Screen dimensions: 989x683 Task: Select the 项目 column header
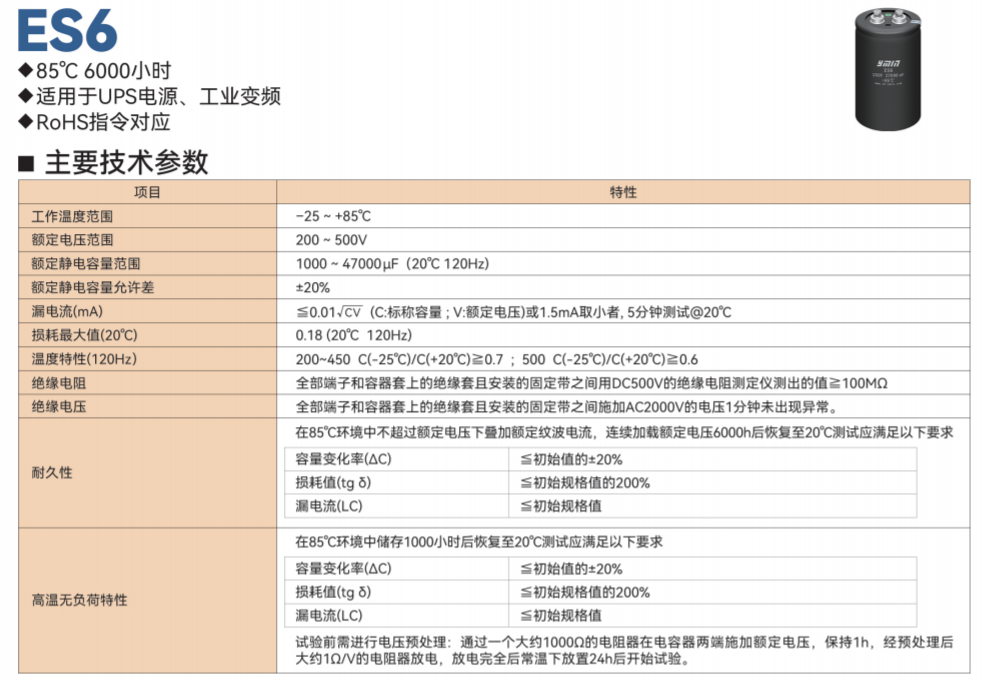[x=147, y=192]
